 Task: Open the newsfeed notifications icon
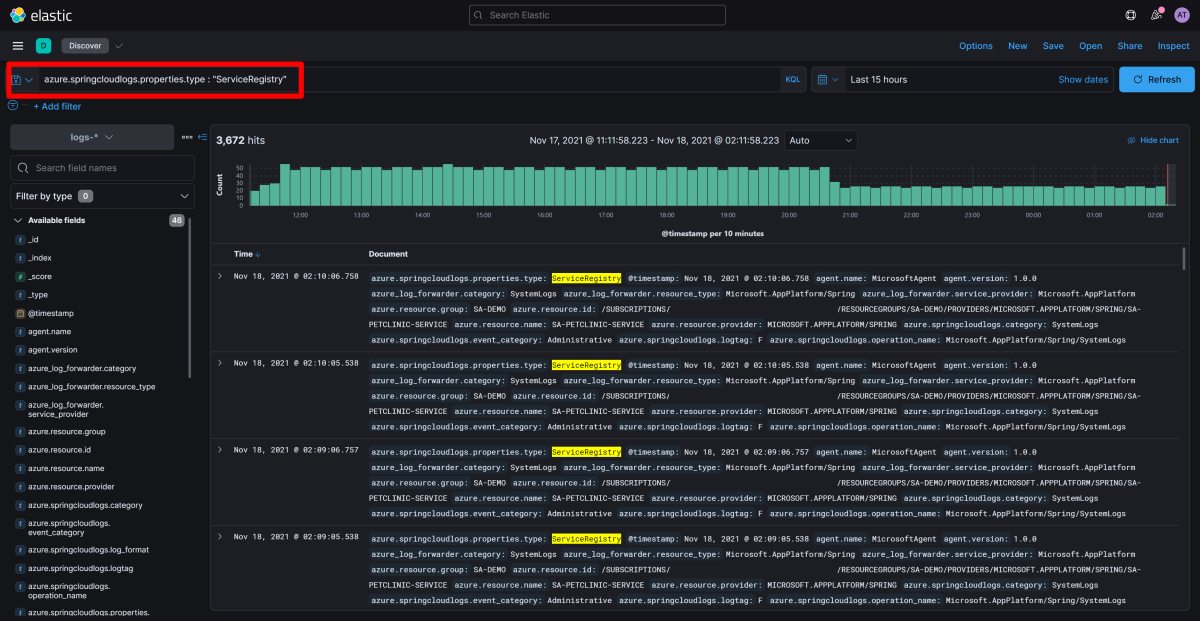1156,15
